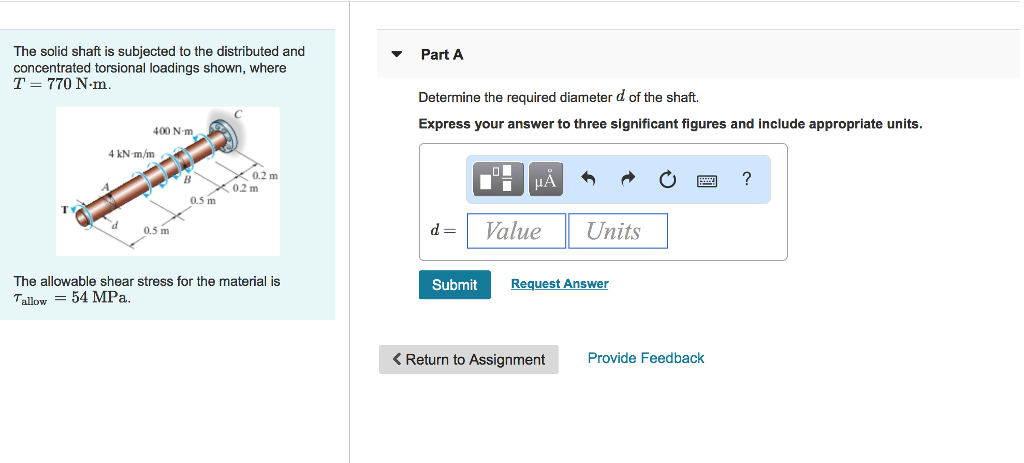Open the math templates palette icon
This screenshot has width=1024, height=463.
click(502, 180)
